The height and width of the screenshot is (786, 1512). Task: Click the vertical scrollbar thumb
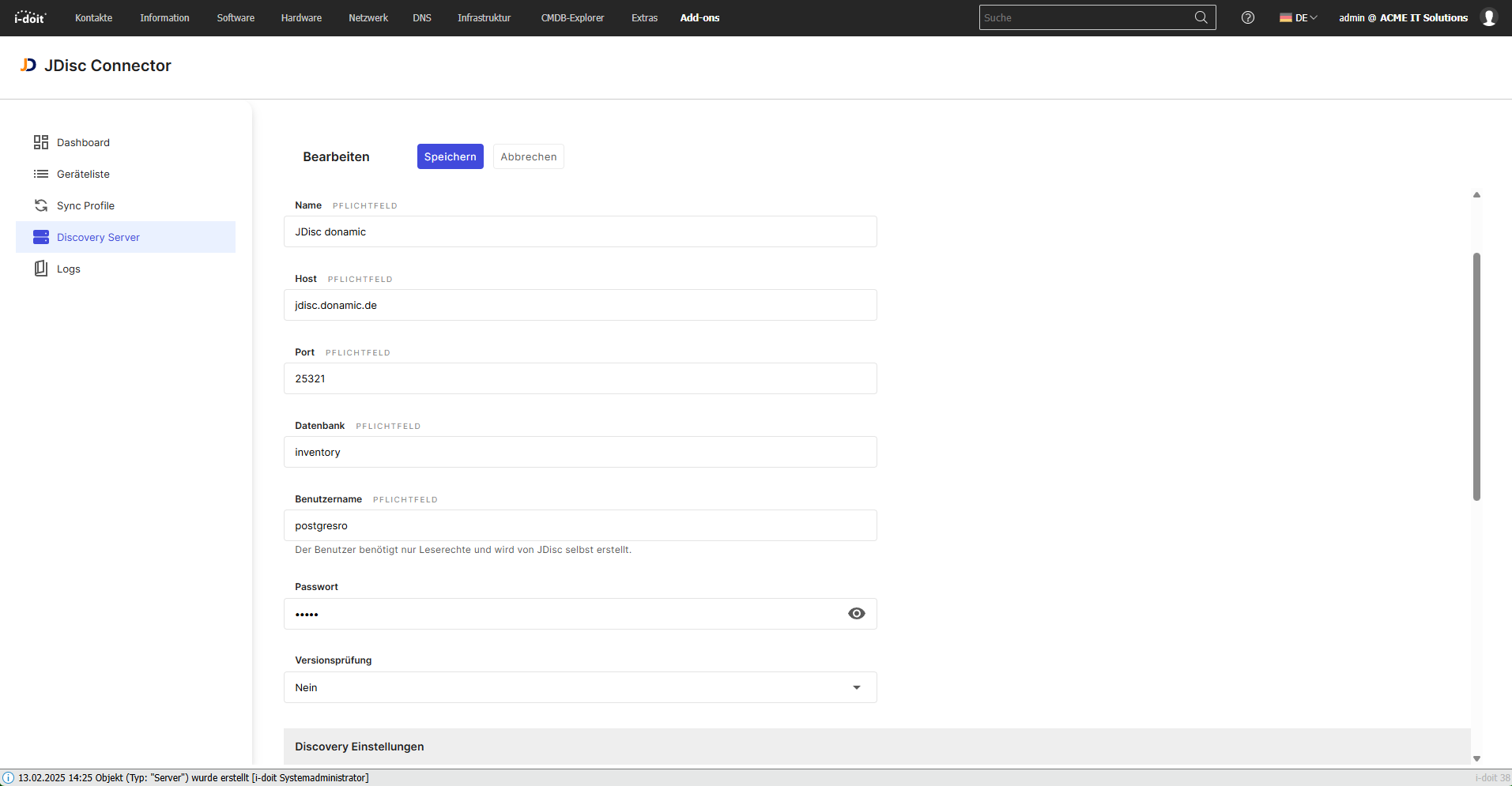coord(1476,376)
